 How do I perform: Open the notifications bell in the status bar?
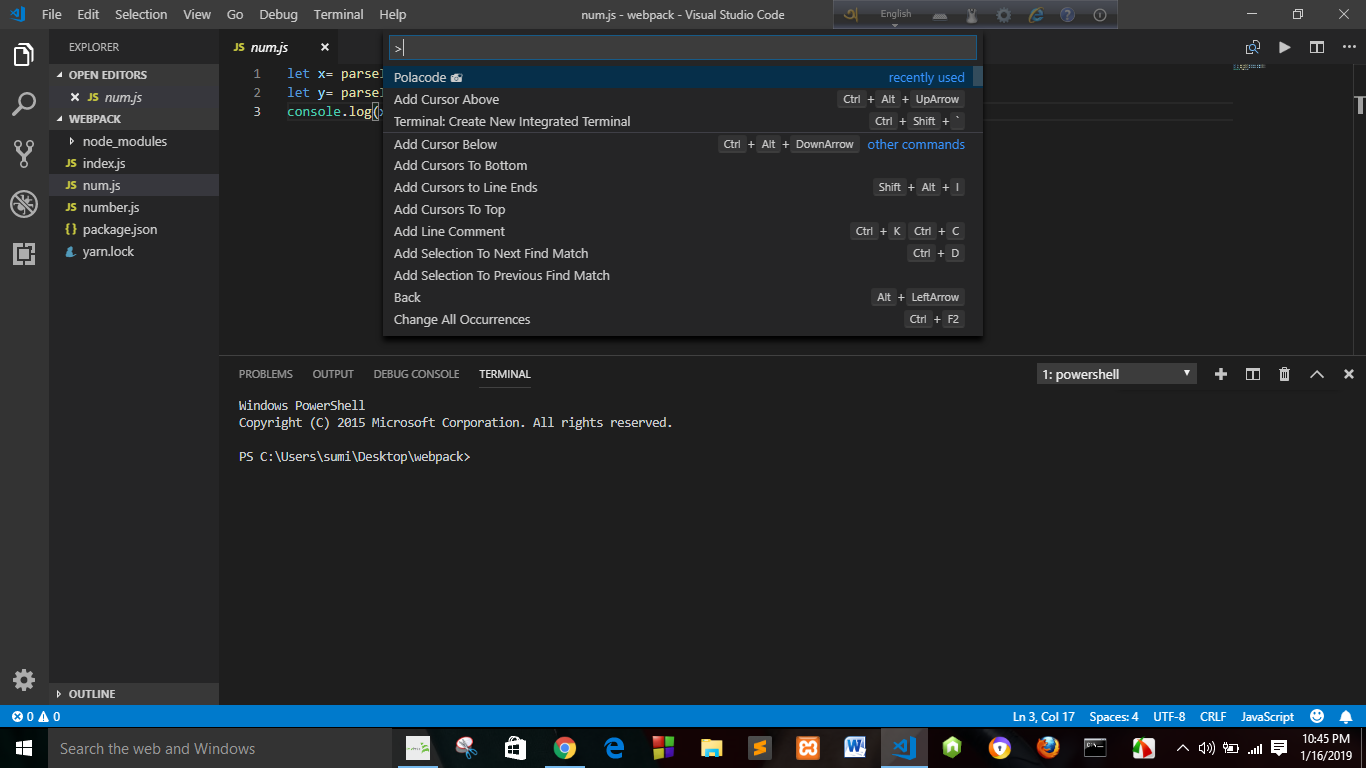tap(1345, 716)
